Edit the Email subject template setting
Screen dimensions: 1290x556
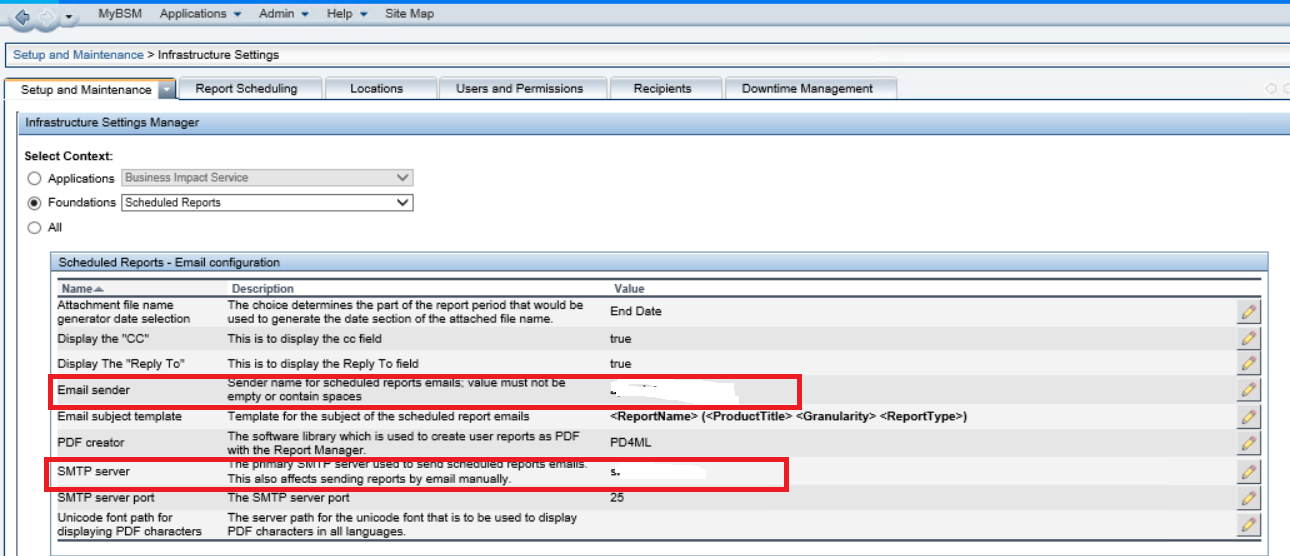[x=1248, y=416]
